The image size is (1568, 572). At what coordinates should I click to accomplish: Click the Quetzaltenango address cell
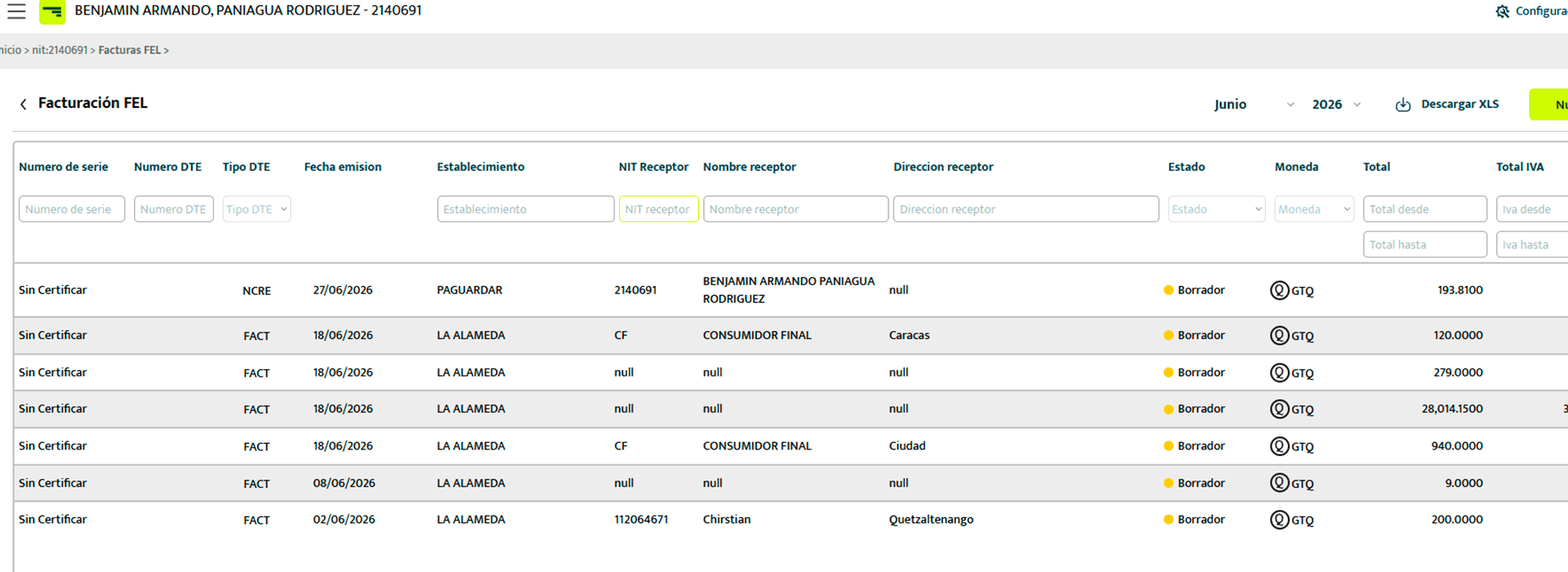pyautogui.click(x=931, y=519)
